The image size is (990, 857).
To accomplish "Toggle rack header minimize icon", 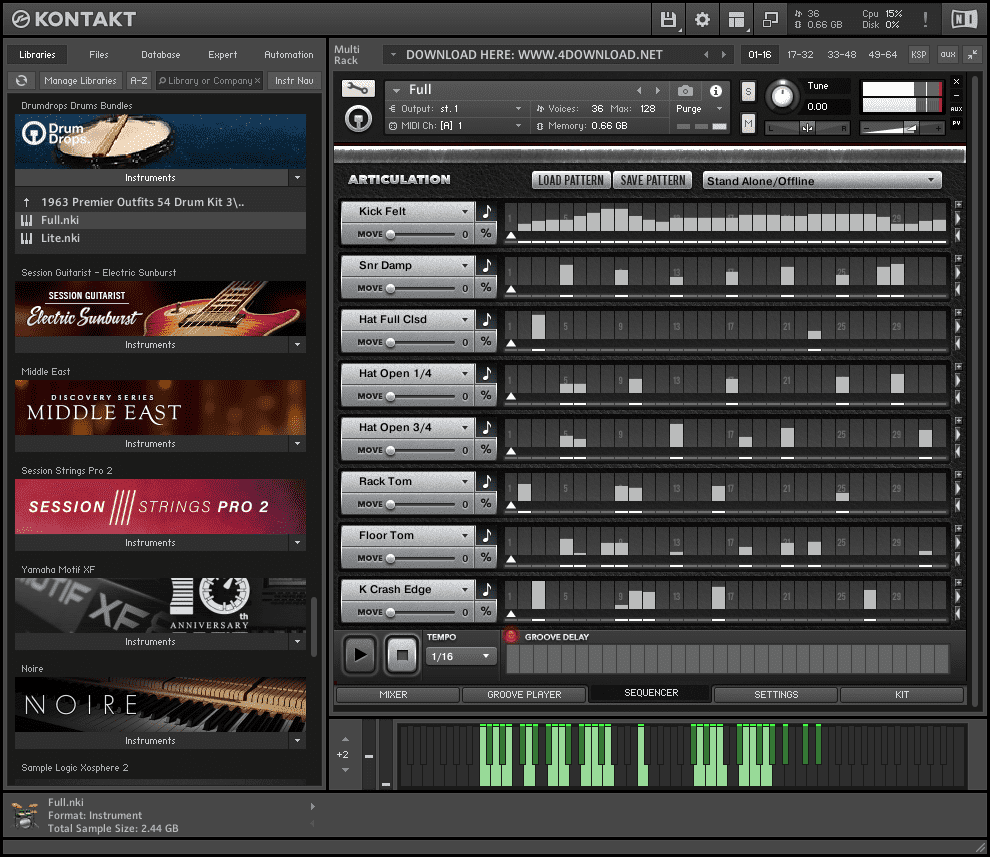I will (x=973, y=55).
